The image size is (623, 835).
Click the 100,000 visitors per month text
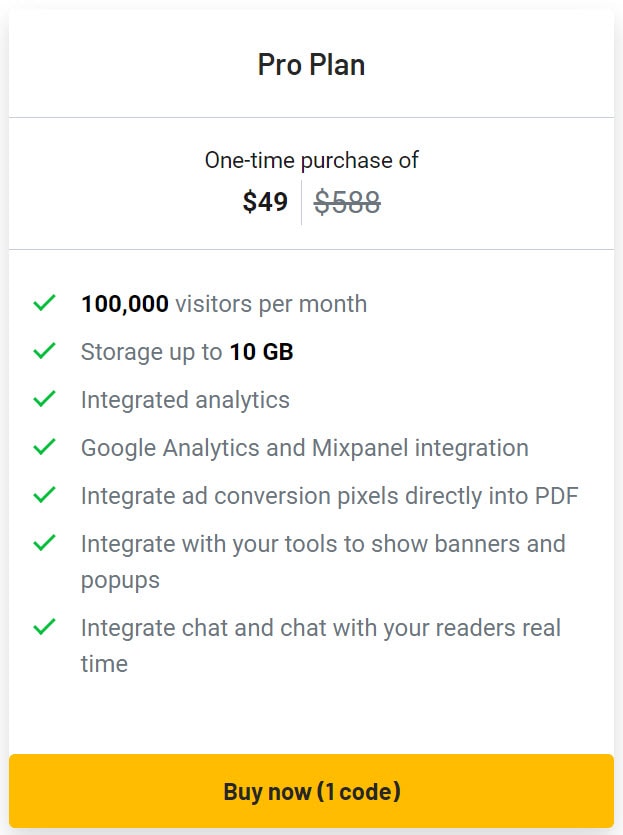point(223,304)
